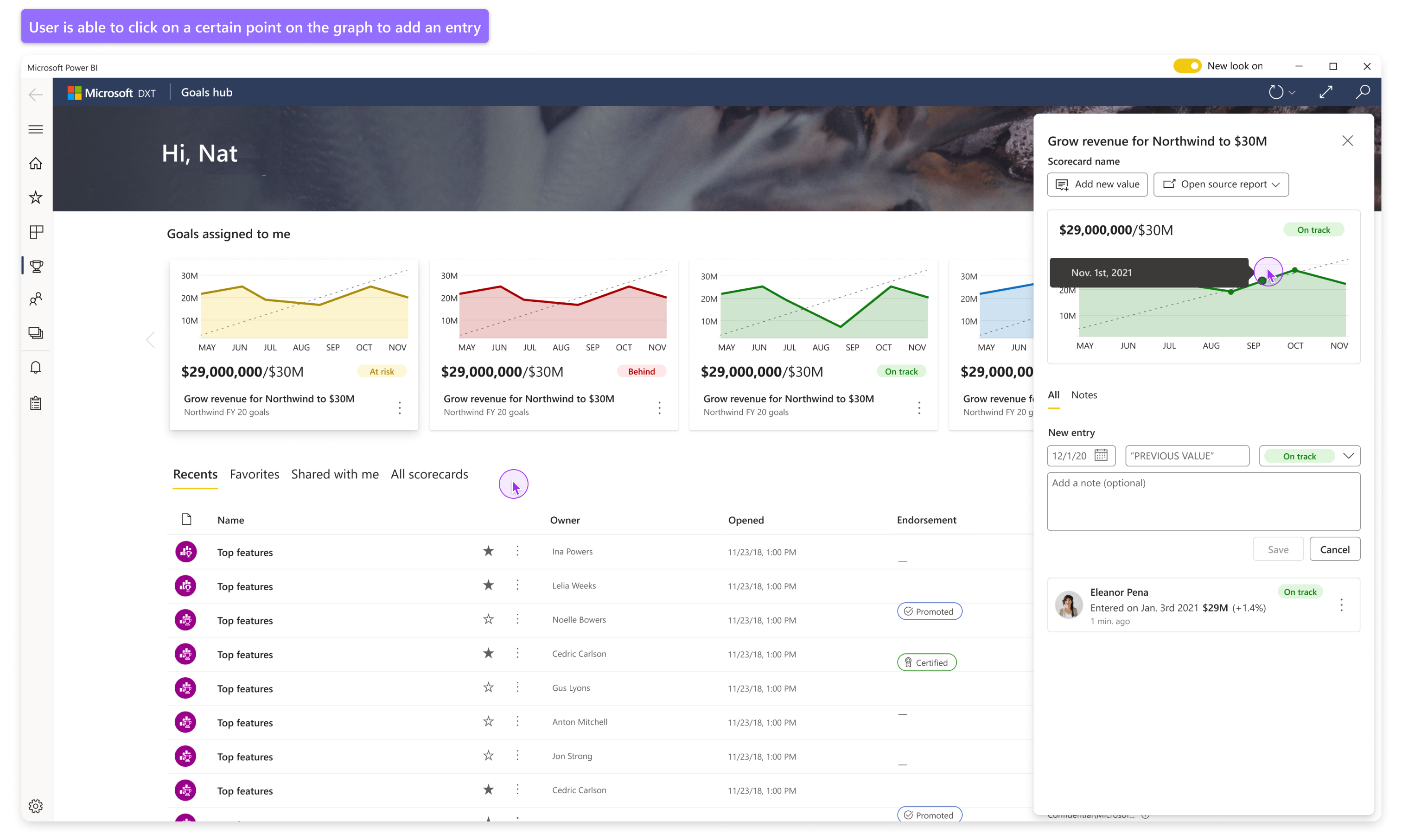Click the Save button
Screen dimensions: 1402x840
(x=1277, y=549)
